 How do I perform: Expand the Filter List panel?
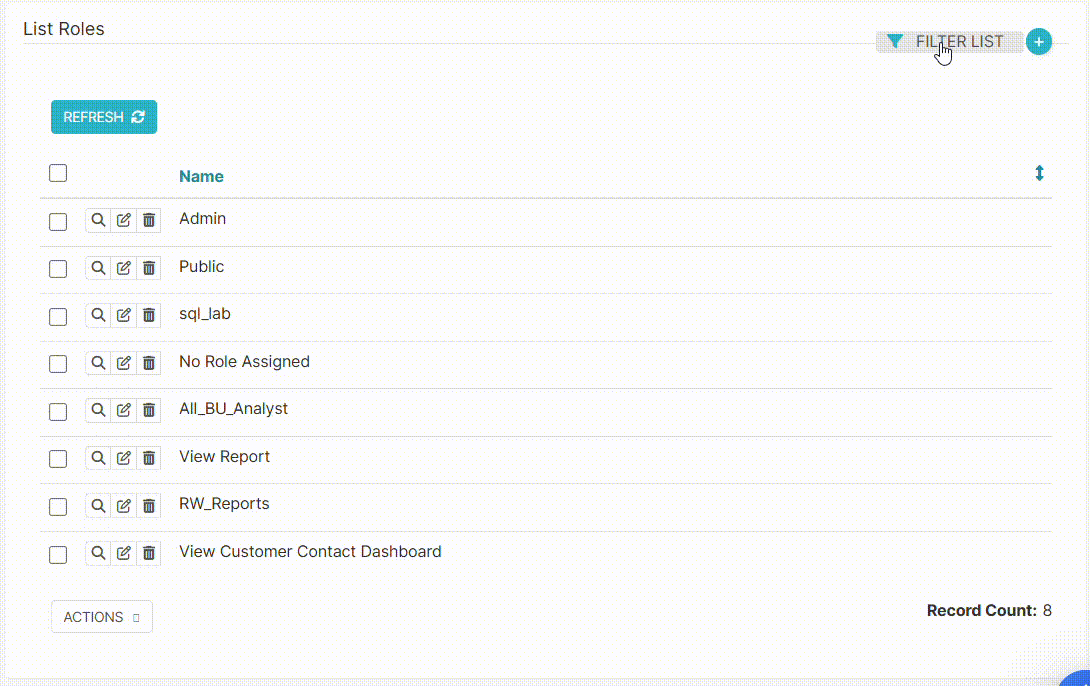click(x=948, y=42)
